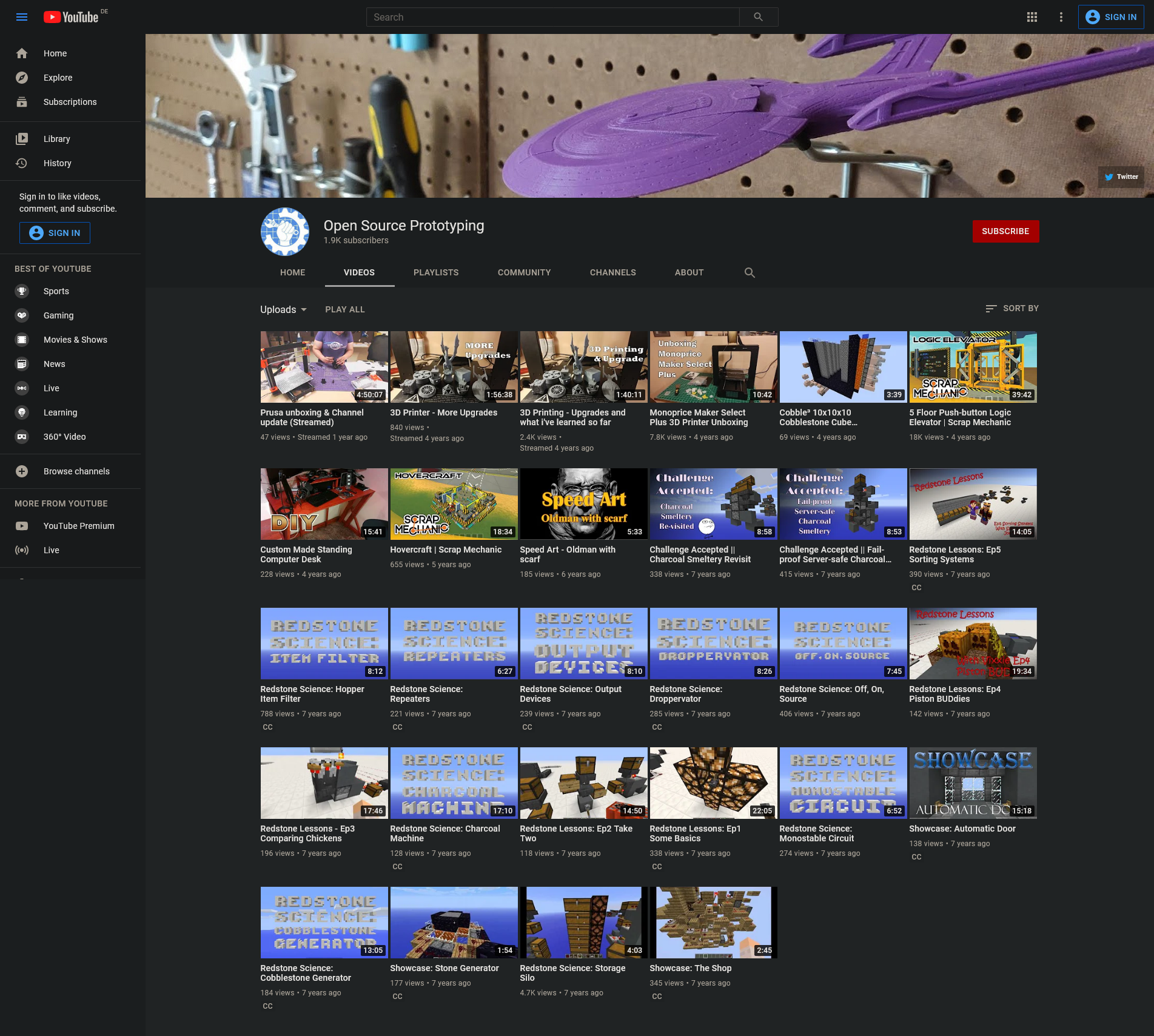1154x1036 pixels.
Task: Open Redstone Science Monostable Circuit thumbnail
Action: [x=844, y=783]
